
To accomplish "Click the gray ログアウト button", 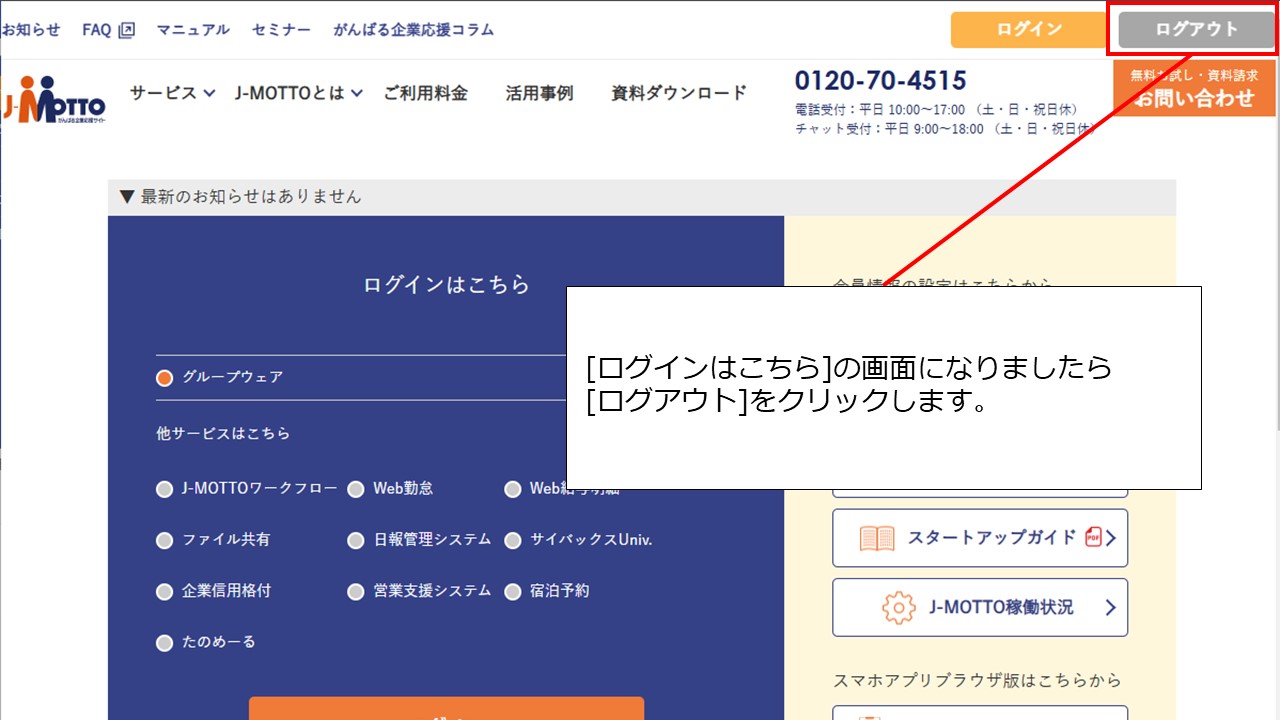I will tap(1197, 30).
